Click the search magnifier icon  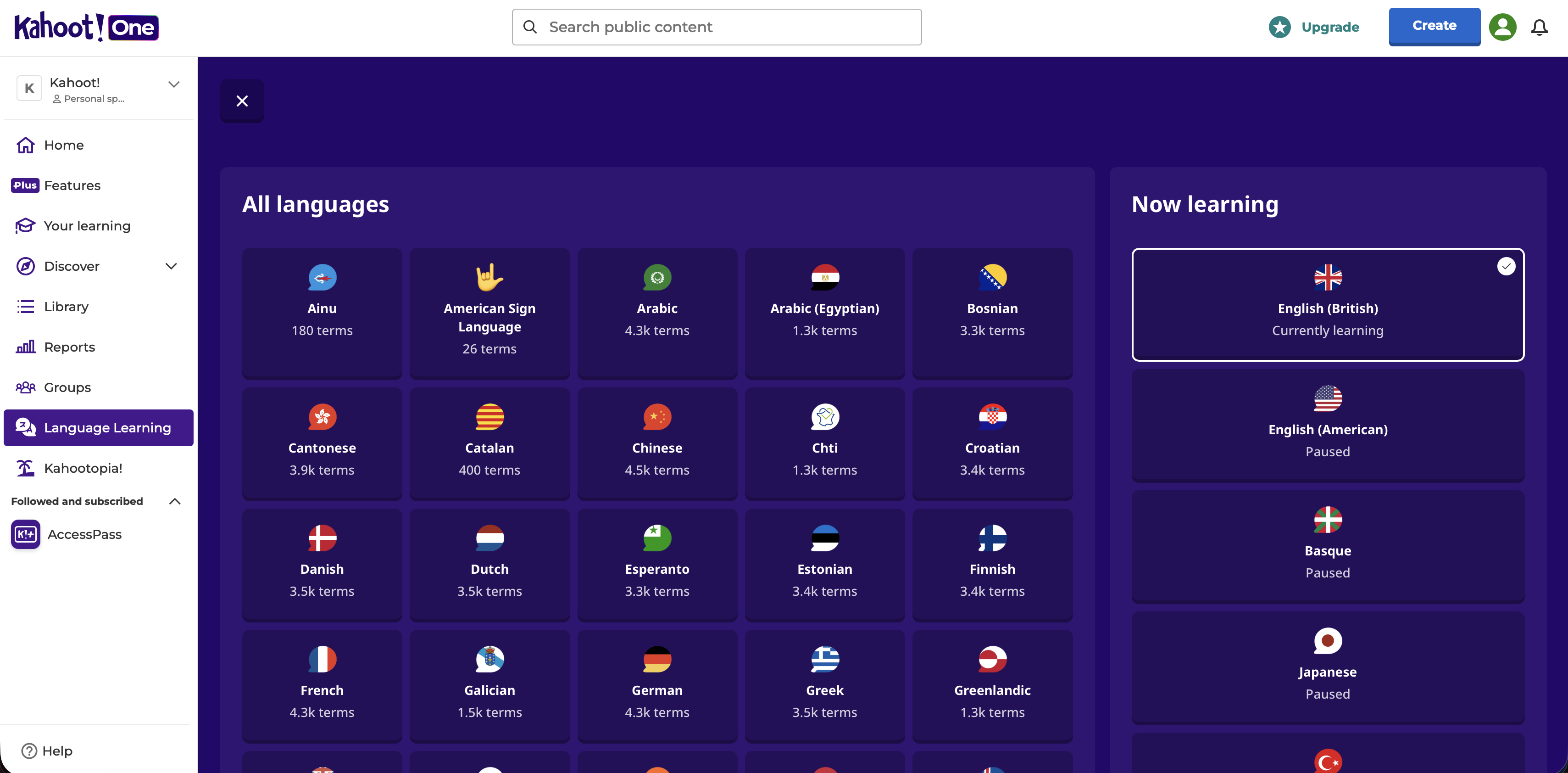coord(530,27)
